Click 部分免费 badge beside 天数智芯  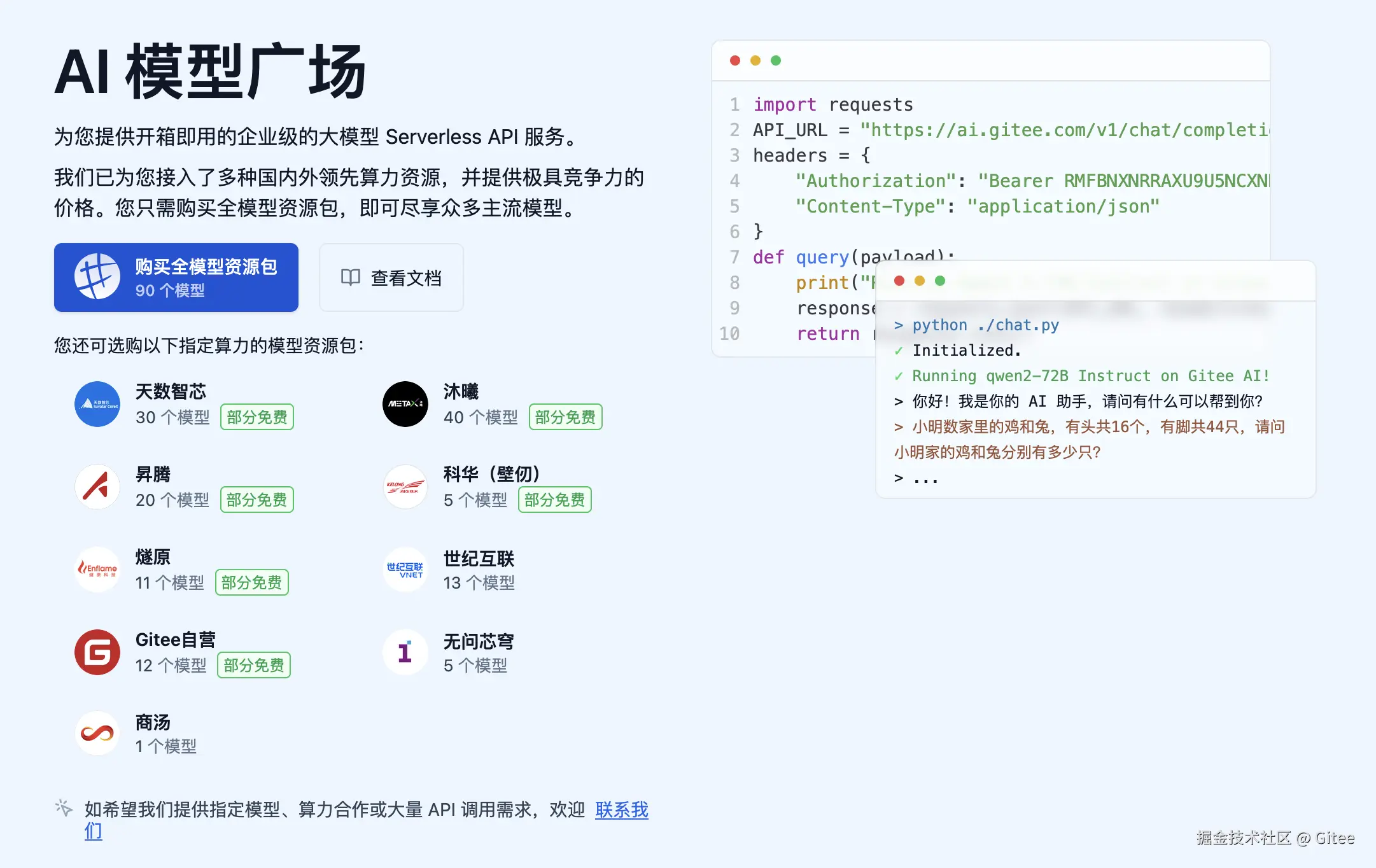click(x=257, y=417)
